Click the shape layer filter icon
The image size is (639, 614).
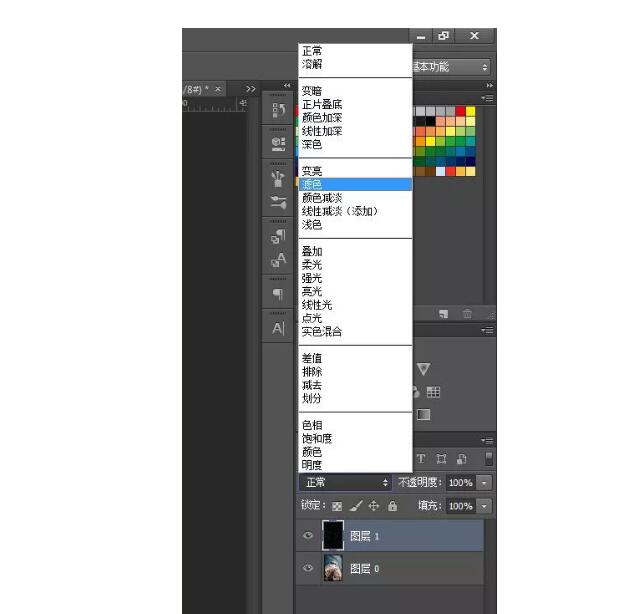click(441, 459)
